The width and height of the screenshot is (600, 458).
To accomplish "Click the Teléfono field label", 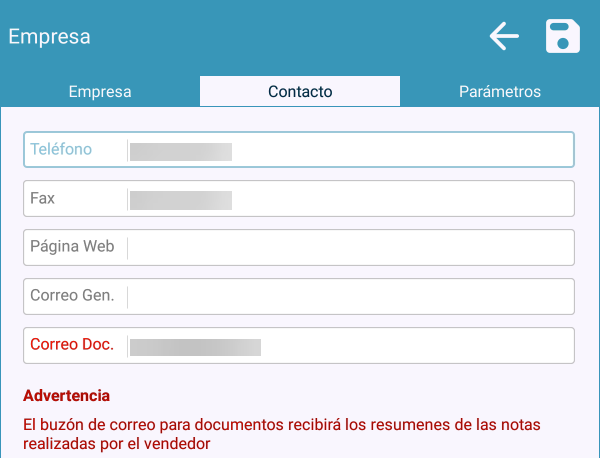I will coord(61,149).
